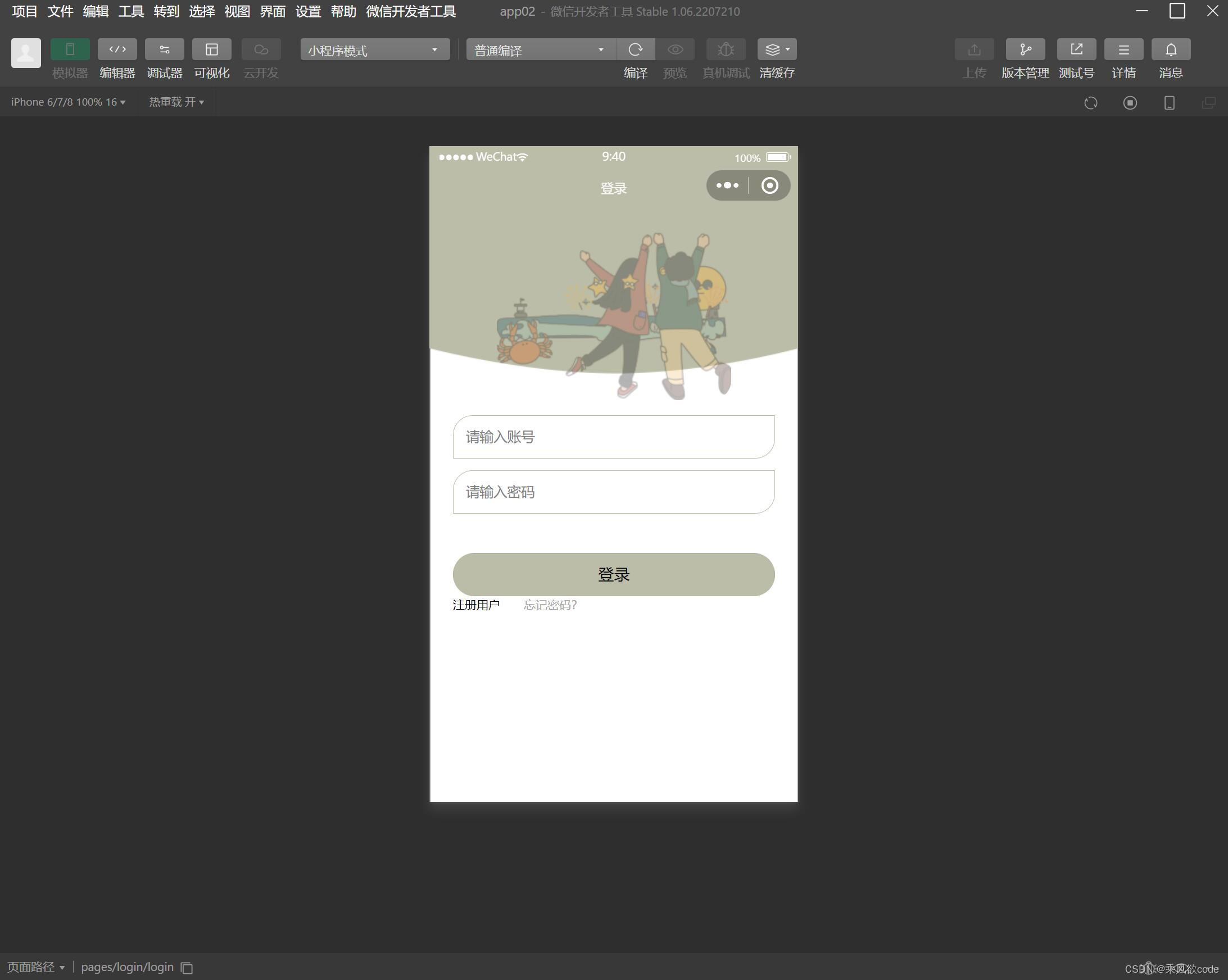The height and width of the screenshot is (980, 1228).
Task: Click the 请输入账号 account input field
Action: pos(613,436)
